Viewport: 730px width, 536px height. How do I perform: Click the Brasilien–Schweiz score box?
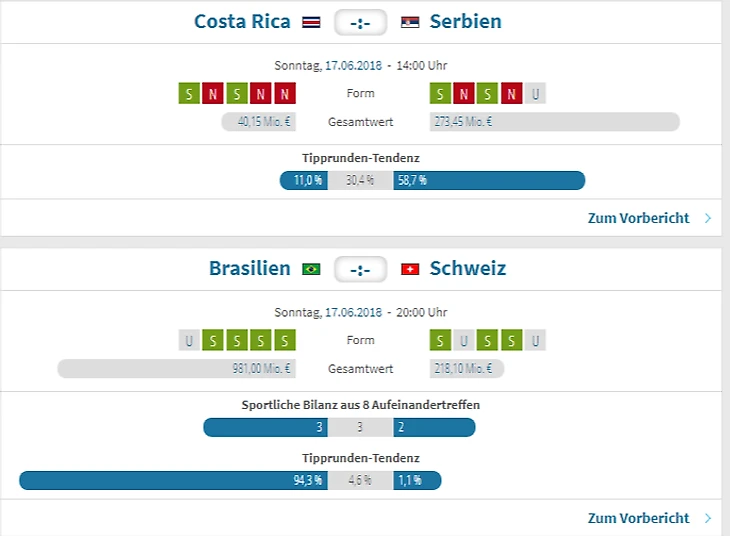coord(360,269)
